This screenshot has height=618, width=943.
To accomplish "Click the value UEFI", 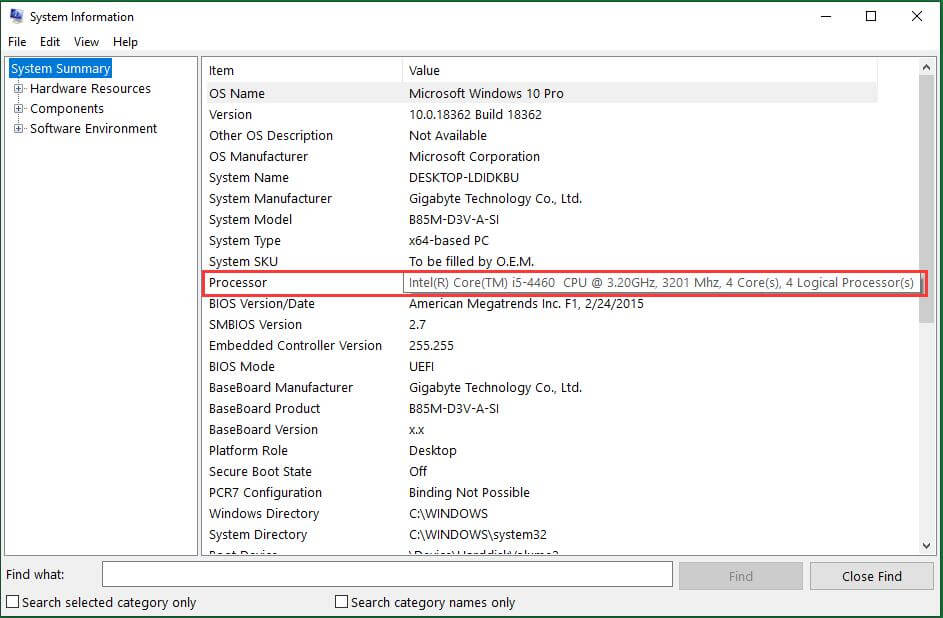I will (x=421, y=367).
